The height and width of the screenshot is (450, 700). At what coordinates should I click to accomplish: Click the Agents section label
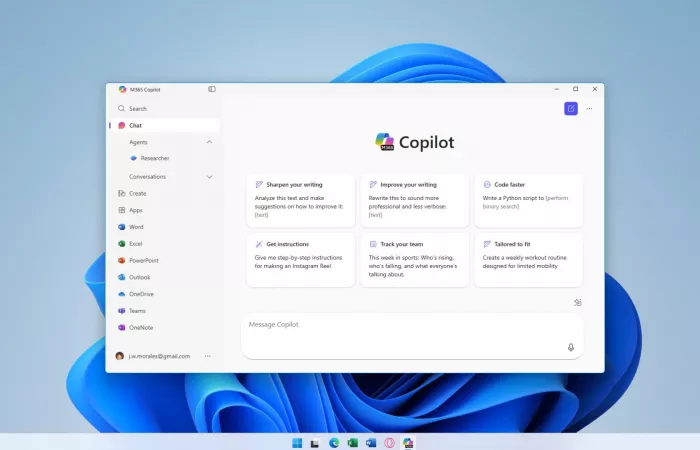[x=138, y=142]
